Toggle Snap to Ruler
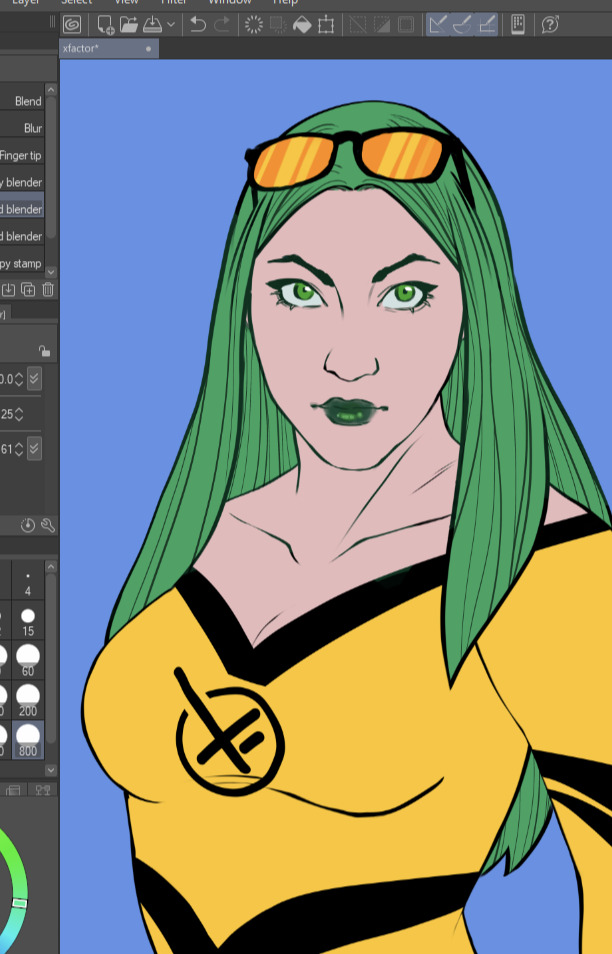 click(437, 25)
